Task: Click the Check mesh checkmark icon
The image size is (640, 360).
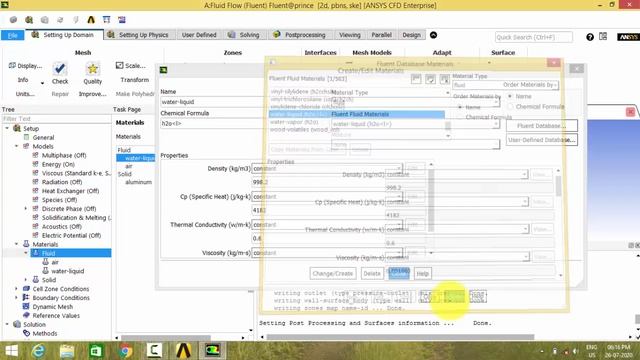Action: click(x=60, y=68)
